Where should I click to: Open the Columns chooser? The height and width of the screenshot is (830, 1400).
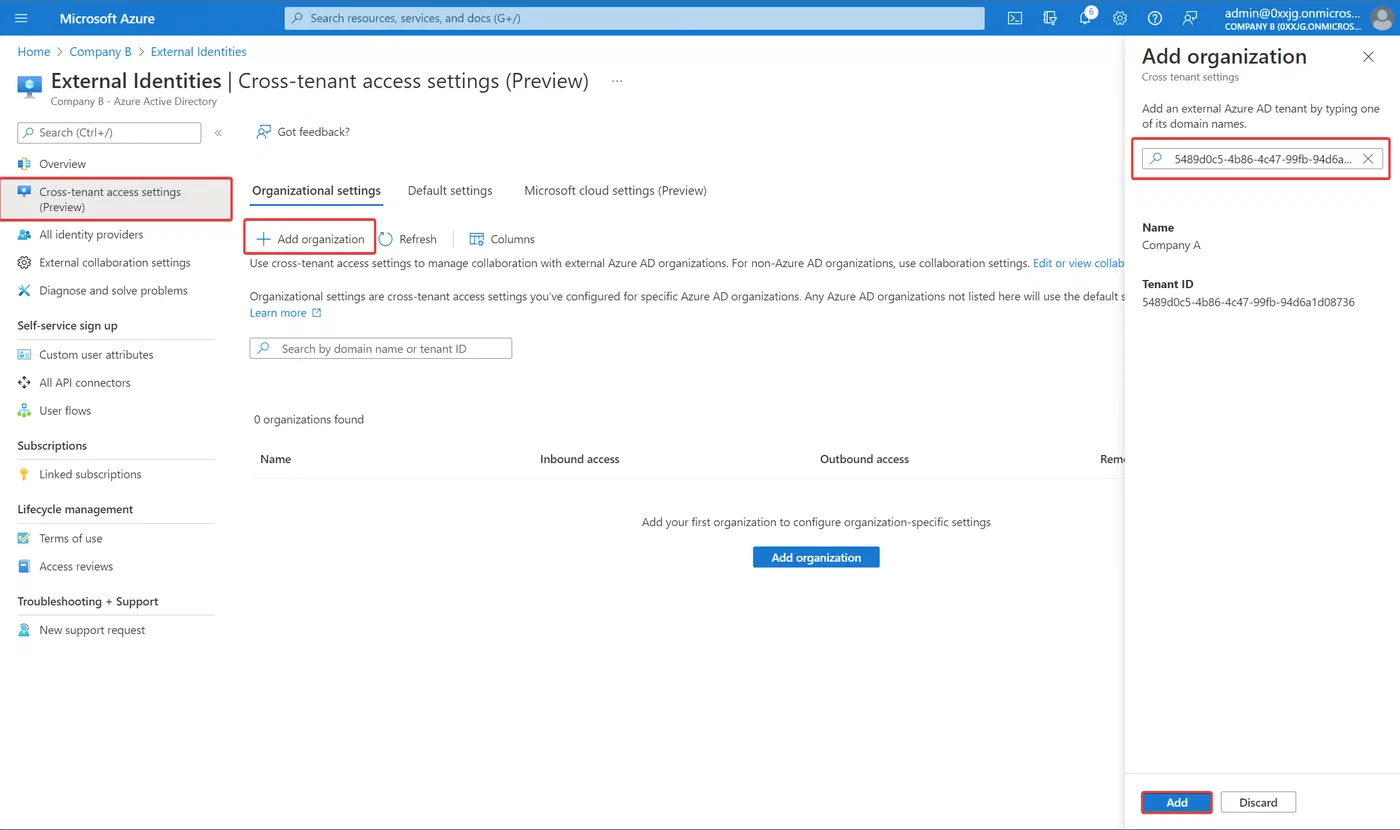(502, 239)
